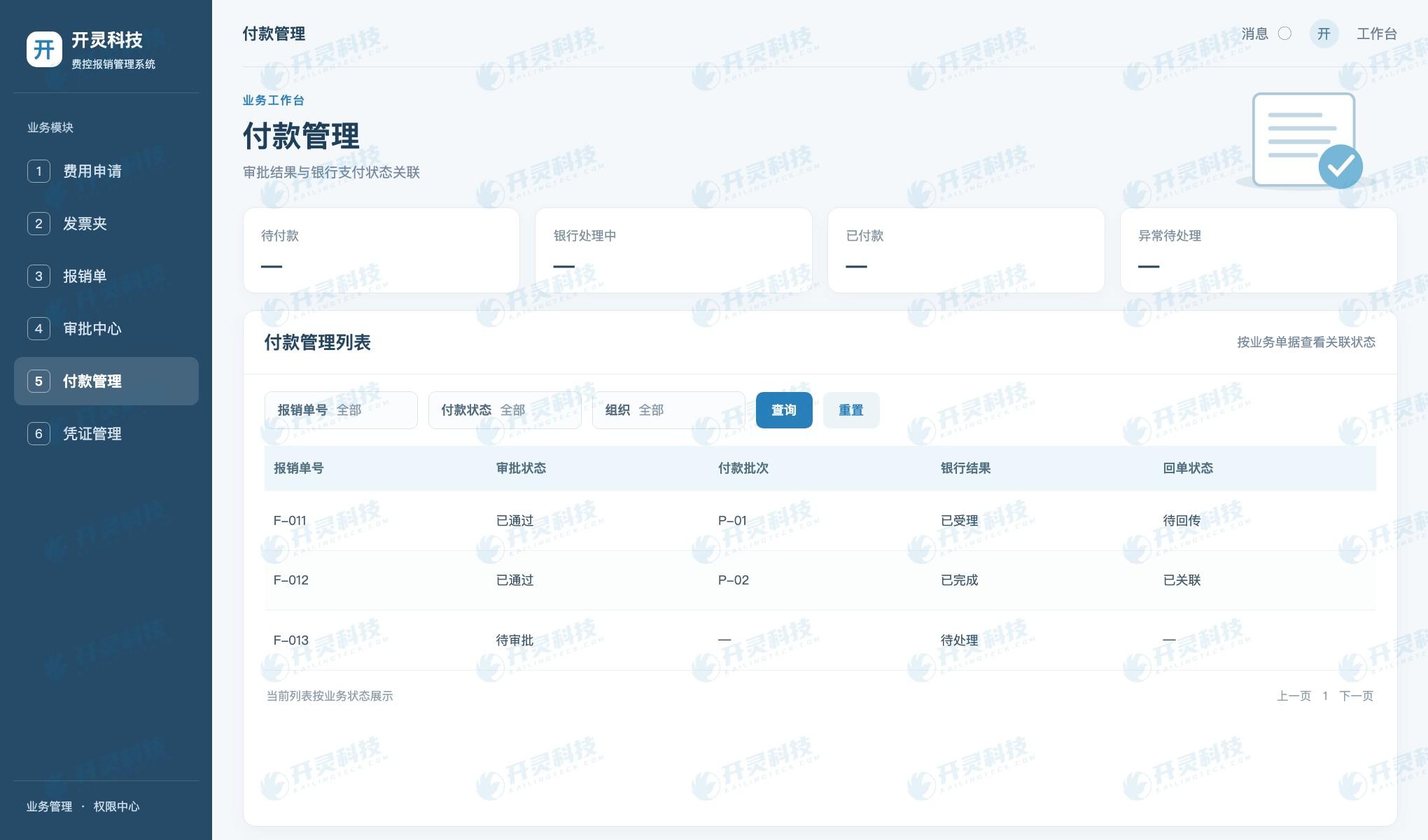Screen dimensions: 1428x840
Task: Click the 待回传 receipt status
Action: point(1182,521)
